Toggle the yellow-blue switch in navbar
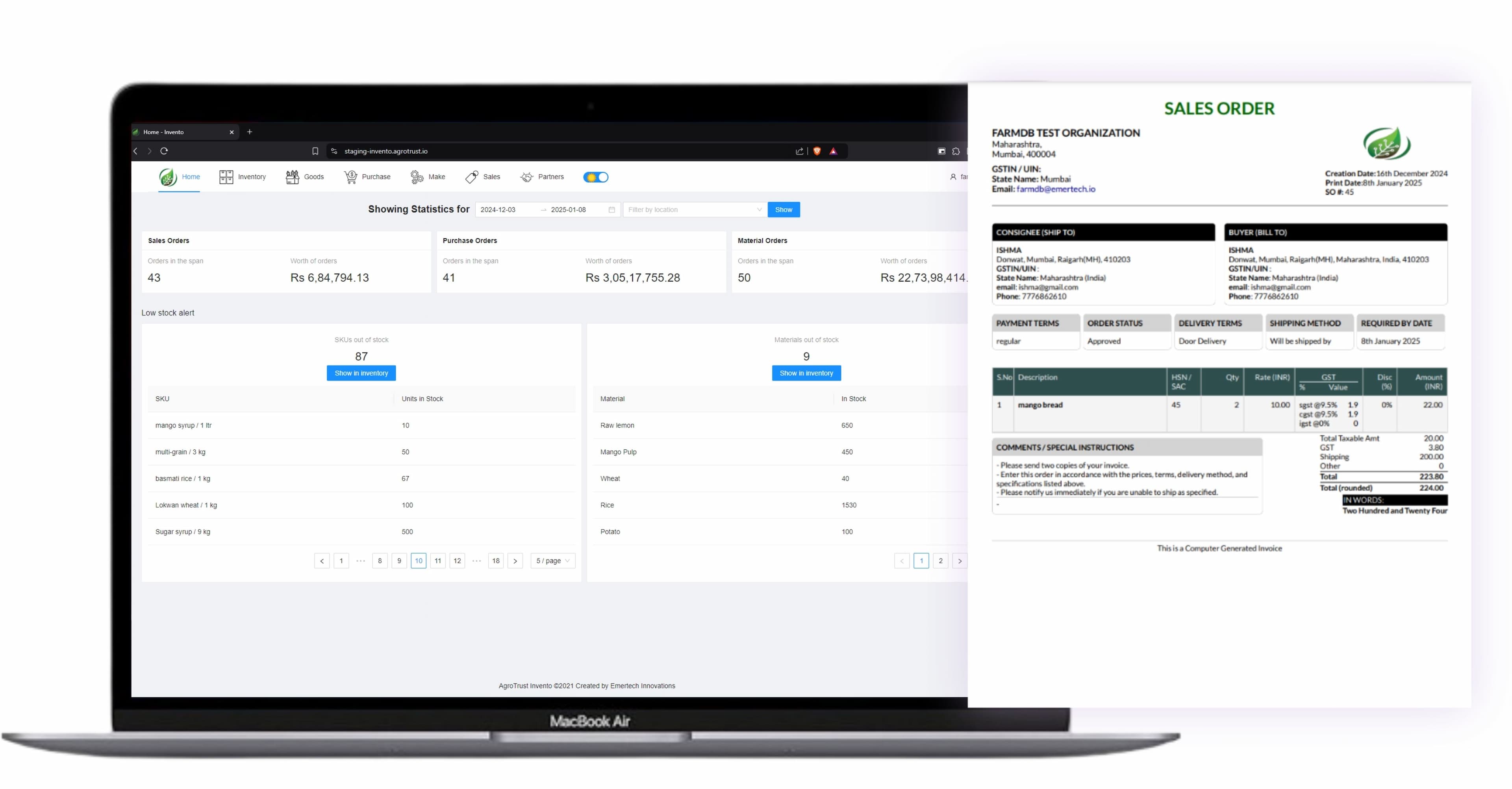This screenshot has height=789, width=1512. click(595, 177)
